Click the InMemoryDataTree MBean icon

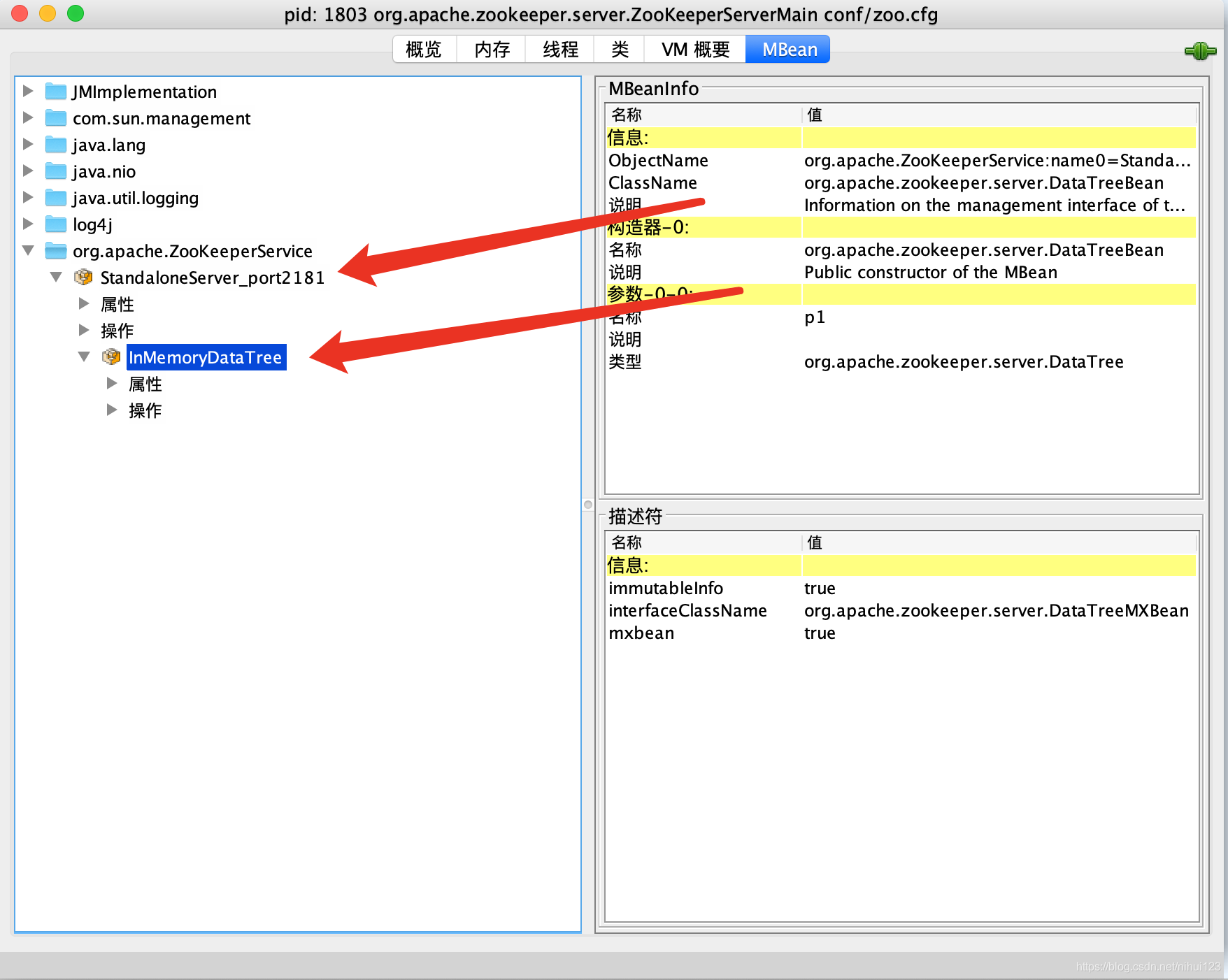(x=111, y=357)
